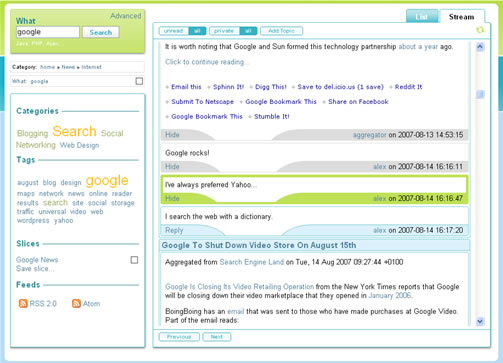Open the Digg This! link
This screenshot has height=363, width=503.
point(271,87)
